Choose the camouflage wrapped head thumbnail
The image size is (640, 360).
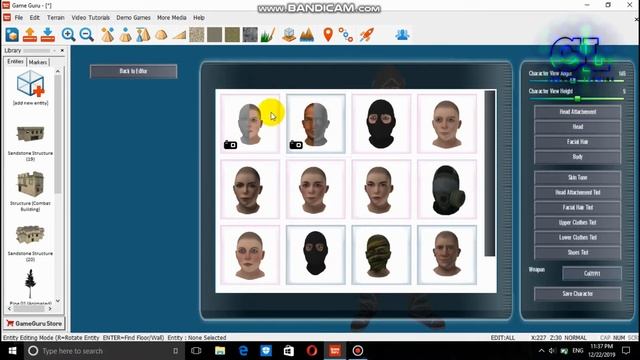(381, 255)
